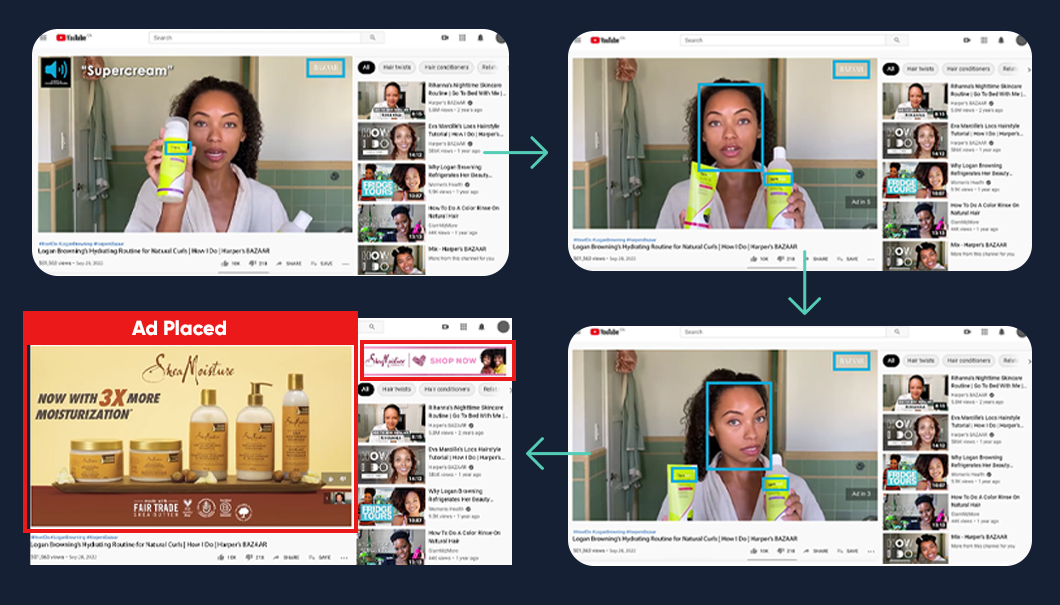Click the small video preview thumbnail on the Shea Moisture ad
The width and height of the screenshot is (1060, 605).
338,498
